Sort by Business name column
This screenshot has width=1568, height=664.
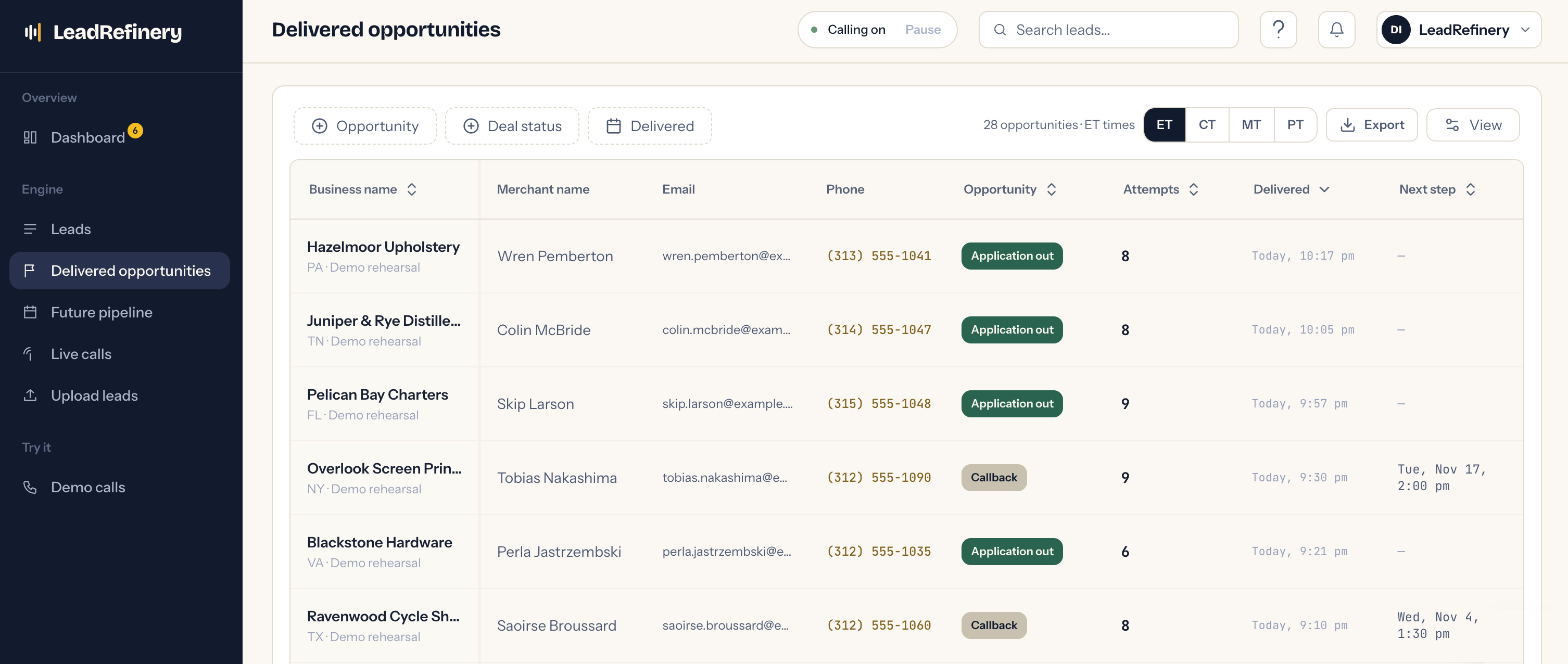[363, 189]
